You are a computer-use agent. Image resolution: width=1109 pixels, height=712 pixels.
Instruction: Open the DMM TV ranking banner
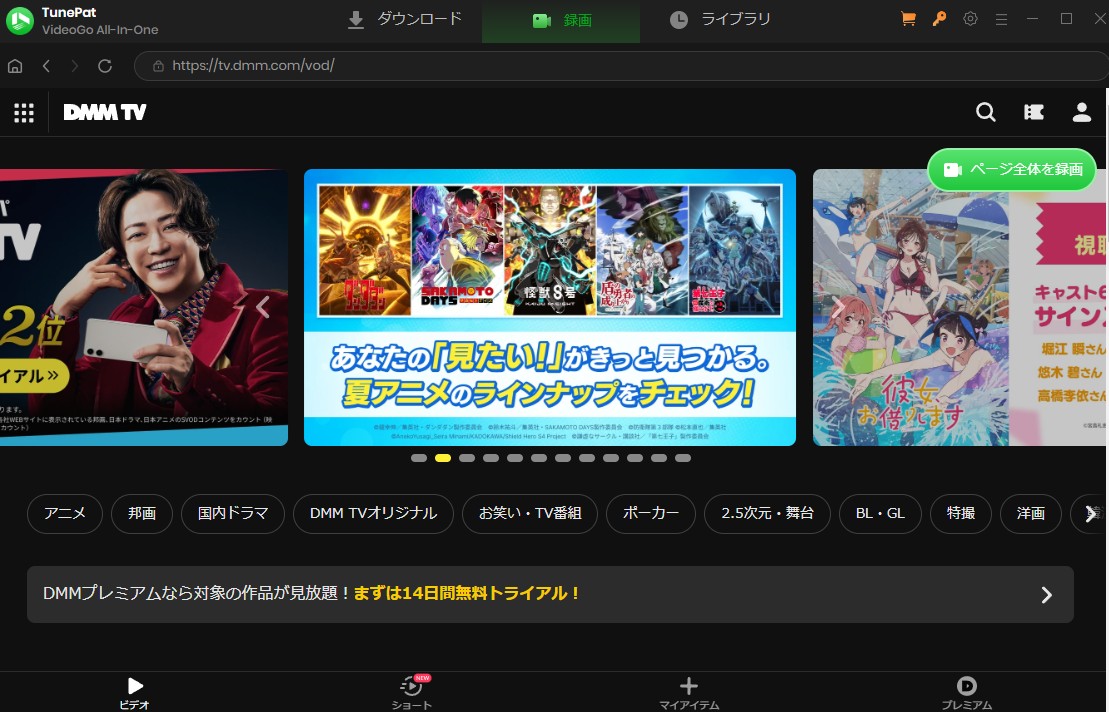click(x=144, y=308)
